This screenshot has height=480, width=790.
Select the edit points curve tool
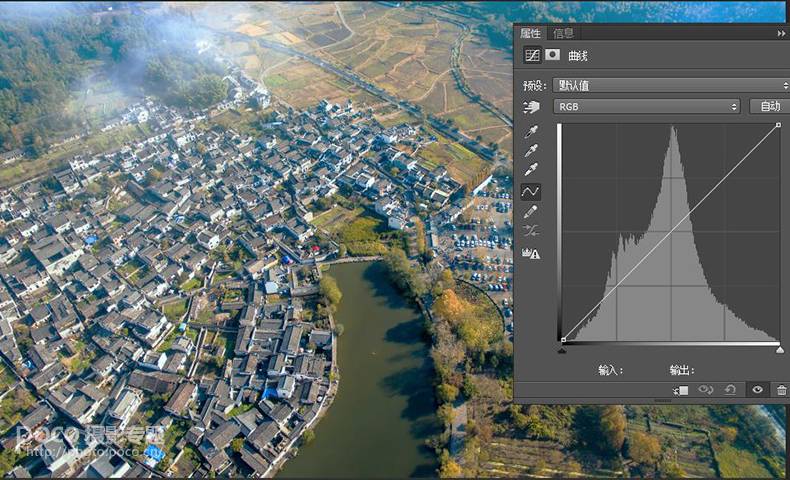[531, 191]
